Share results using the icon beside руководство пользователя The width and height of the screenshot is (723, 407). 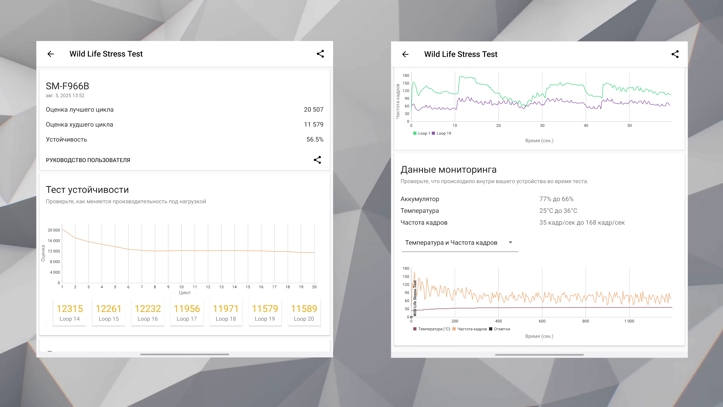point(317,160)
